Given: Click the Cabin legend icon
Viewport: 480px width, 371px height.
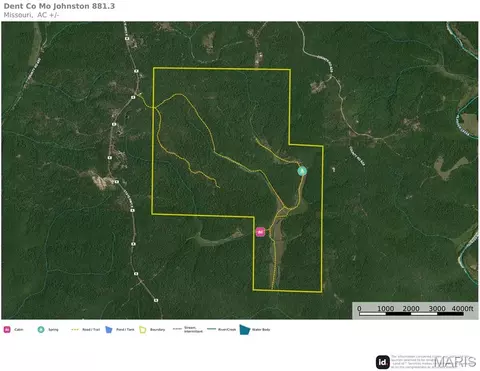Looking at the screenshot, I should click(x=7, y=330).
